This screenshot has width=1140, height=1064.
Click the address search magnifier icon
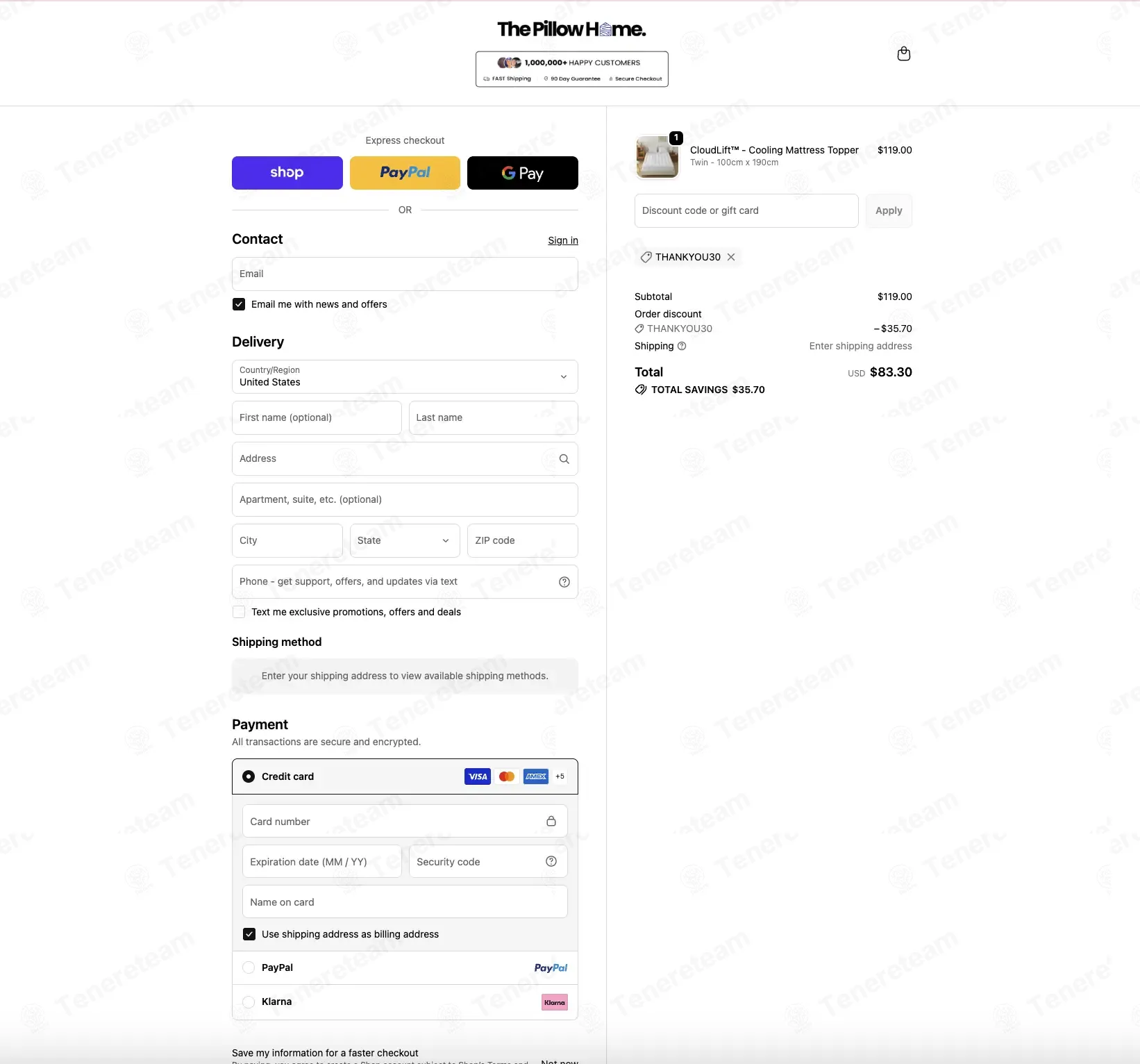(x=564, y=459)
